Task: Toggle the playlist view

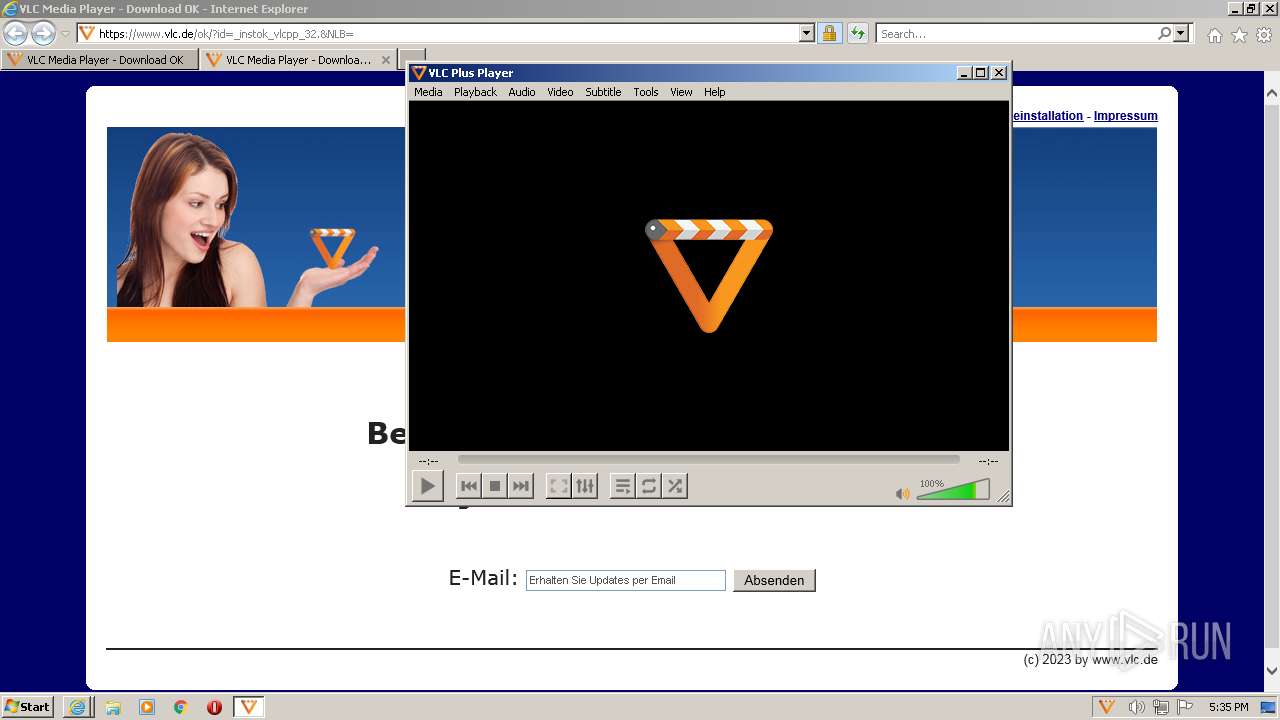Action: [x=622, y=486]
